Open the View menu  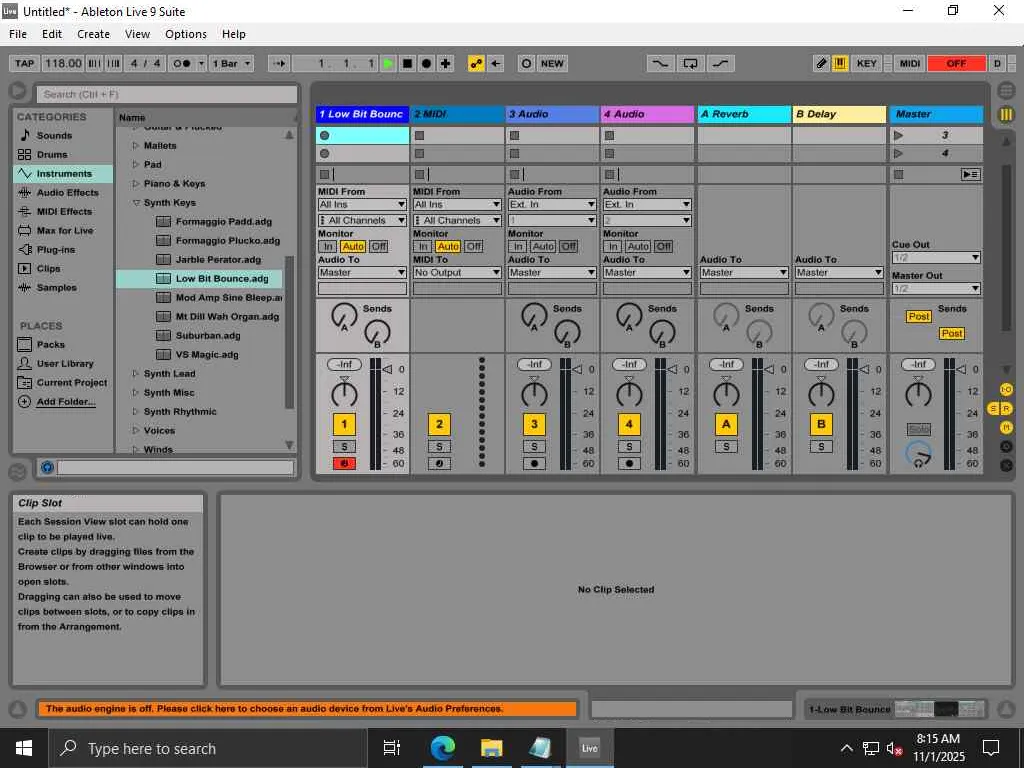[137, 34]
